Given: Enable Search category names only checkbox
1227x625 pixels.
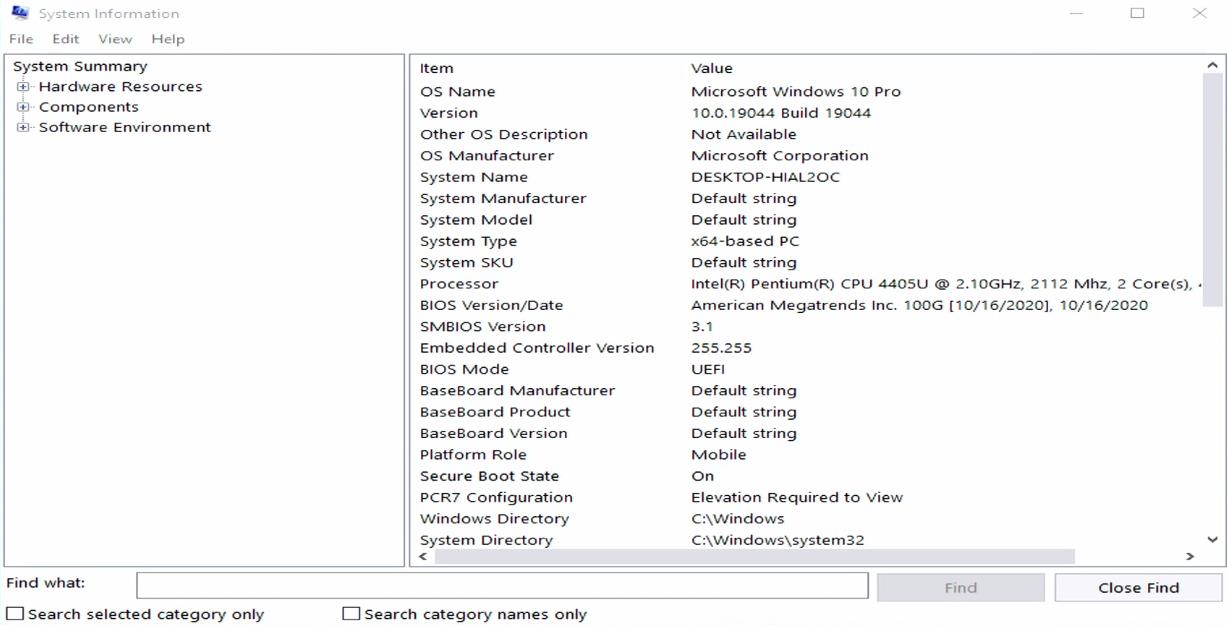Looking at the screenshot, I should [x=351, y=614].
